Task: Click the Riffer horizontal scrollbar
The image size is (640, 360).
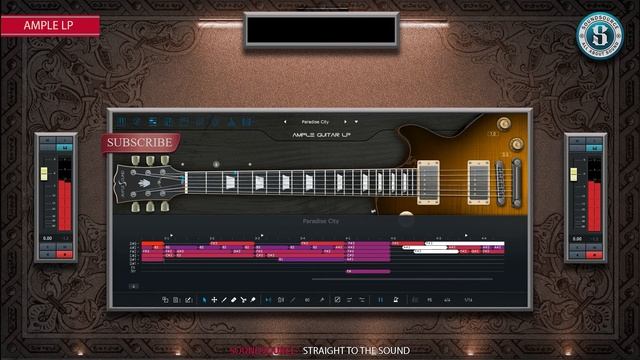Action: (402, 279)
